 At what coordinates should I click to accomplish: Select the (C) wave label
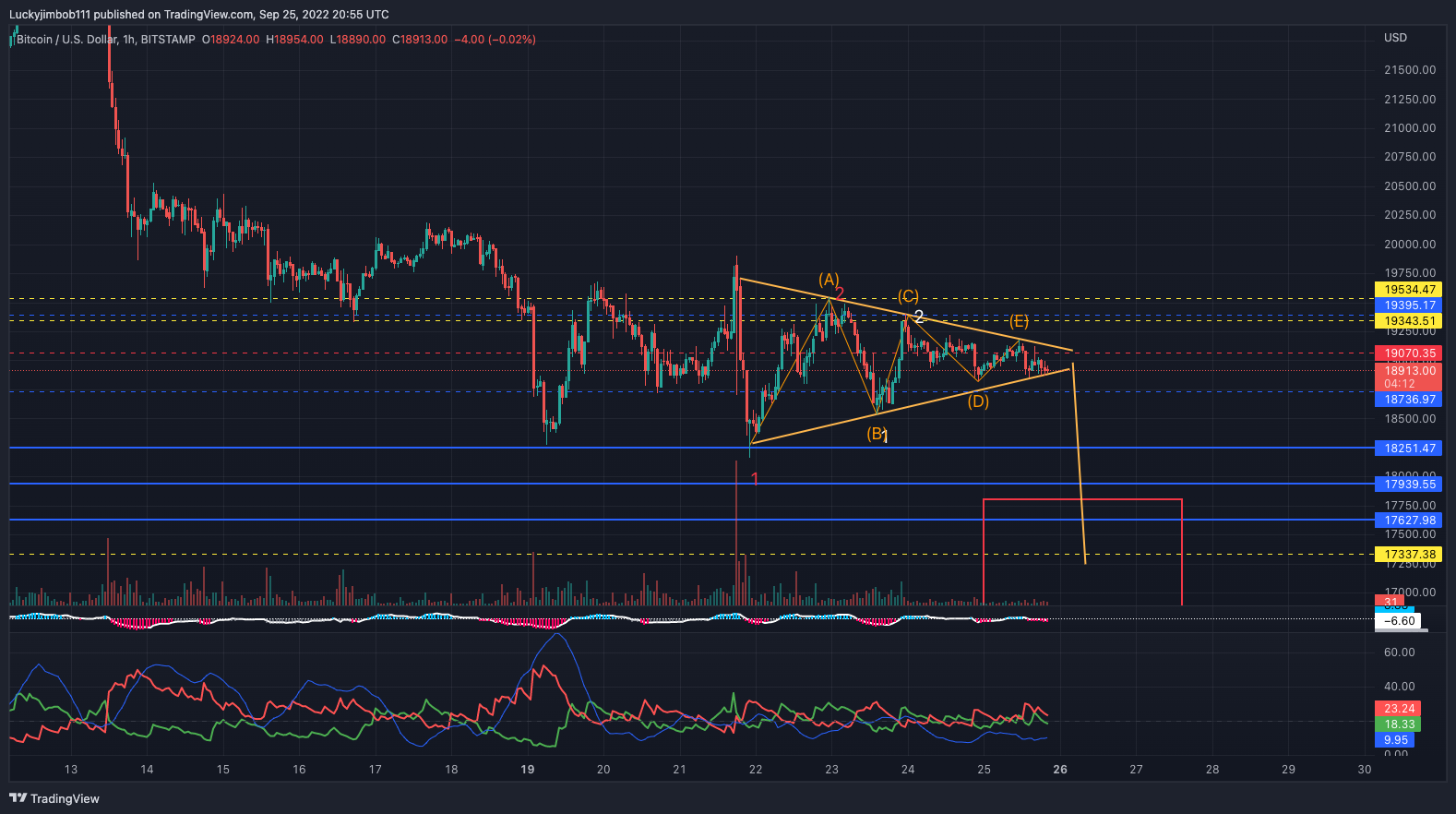coord(908,296)
